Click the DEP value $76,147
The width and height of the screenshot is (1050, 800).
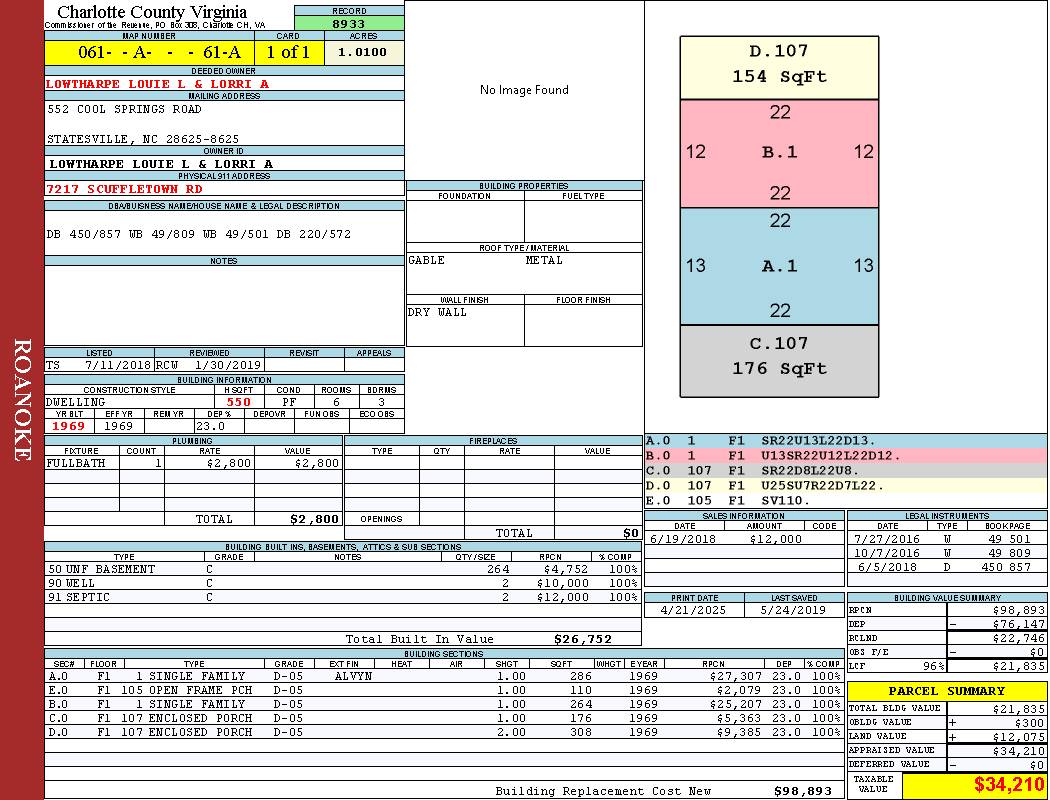1019,625
